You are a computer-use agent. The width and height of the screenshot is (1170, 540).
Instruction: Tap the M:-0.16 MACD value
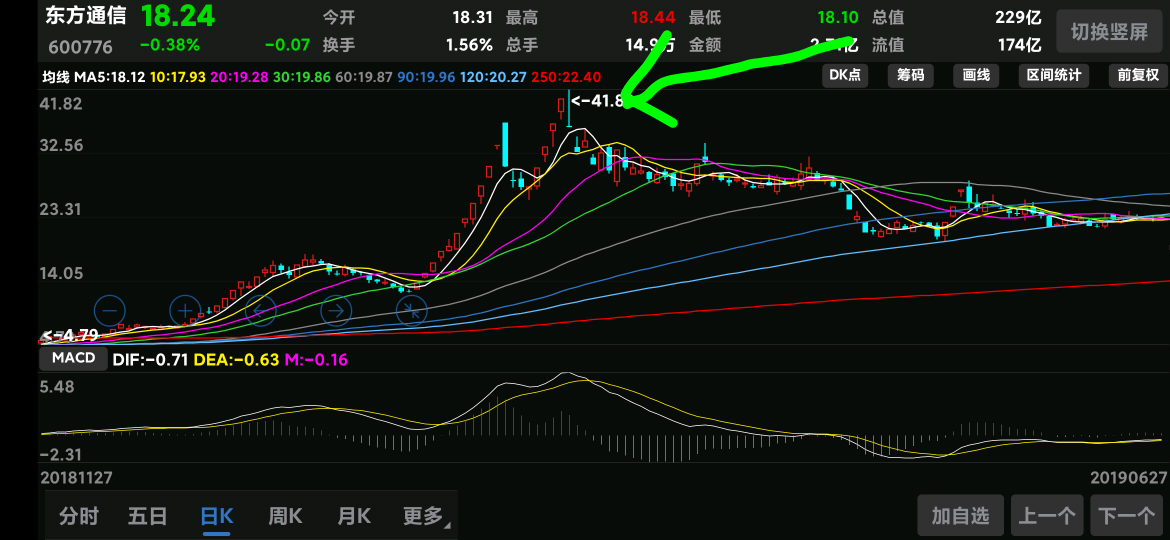(x=316, y=360)
